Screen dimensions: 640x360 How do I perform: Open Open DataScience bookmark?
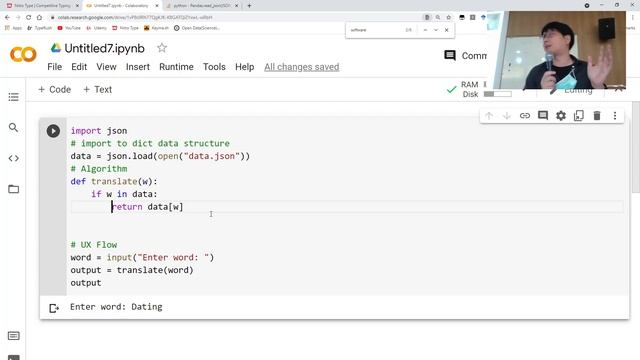point(197,28)
